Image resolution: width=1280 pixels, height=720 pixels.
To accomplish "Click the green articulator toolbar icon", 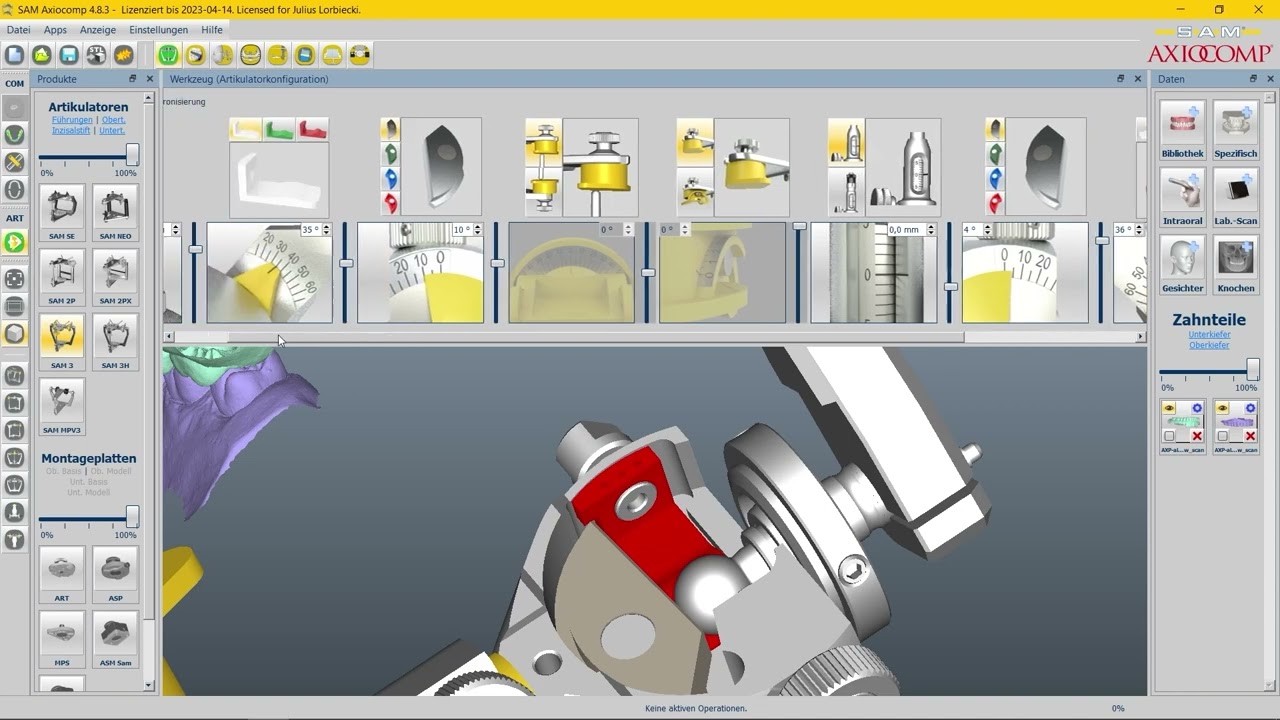I will tap(169, 55).
